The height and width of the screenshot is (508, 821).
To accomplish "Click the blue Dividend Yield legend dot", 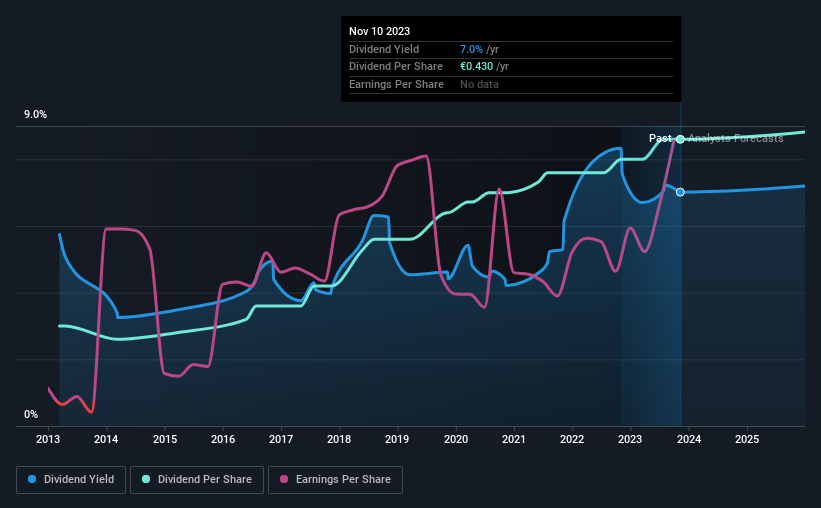I will [32, 479].
